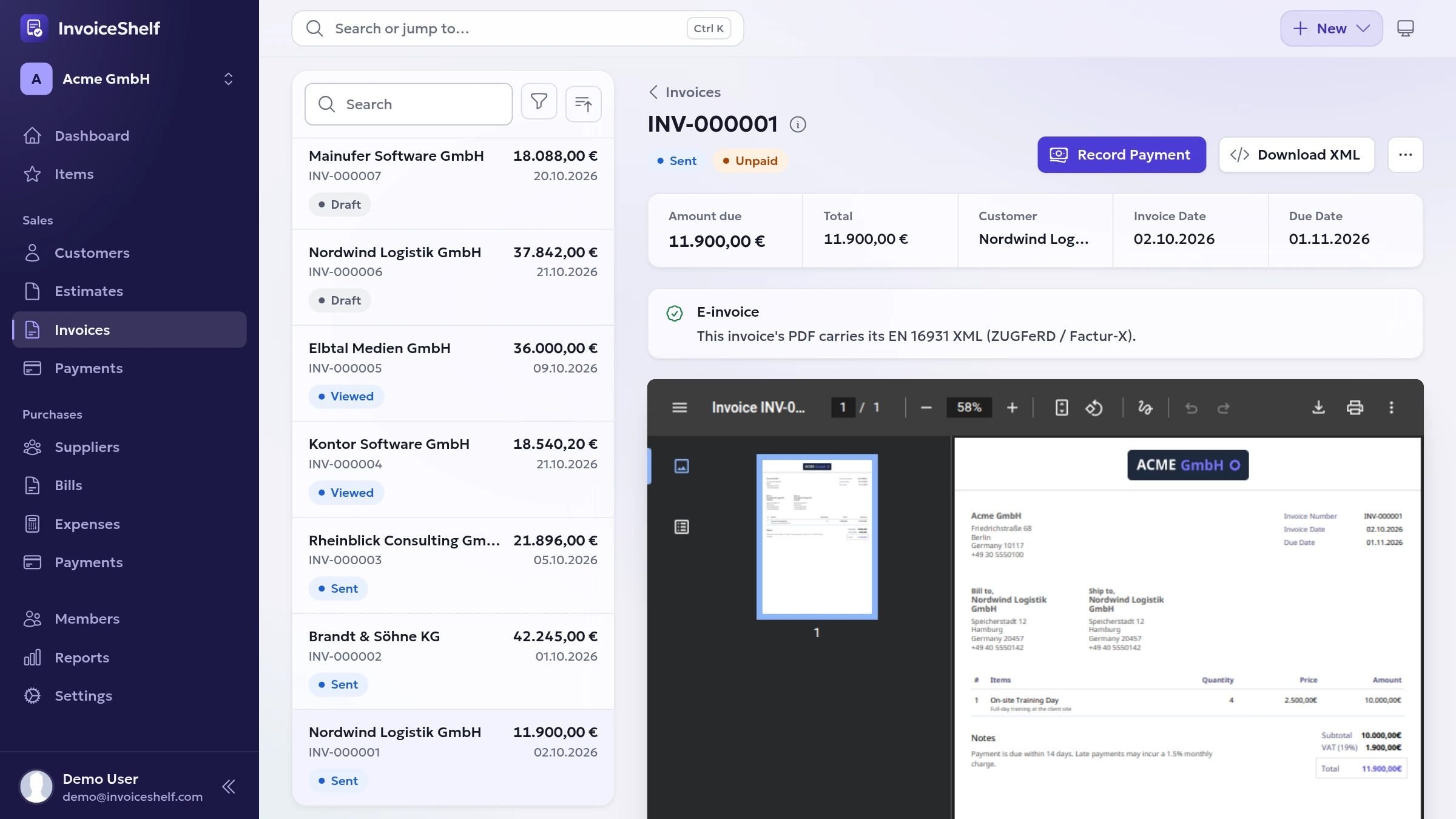Select the PDF draw annotation tool

[x=1145, y=408]
